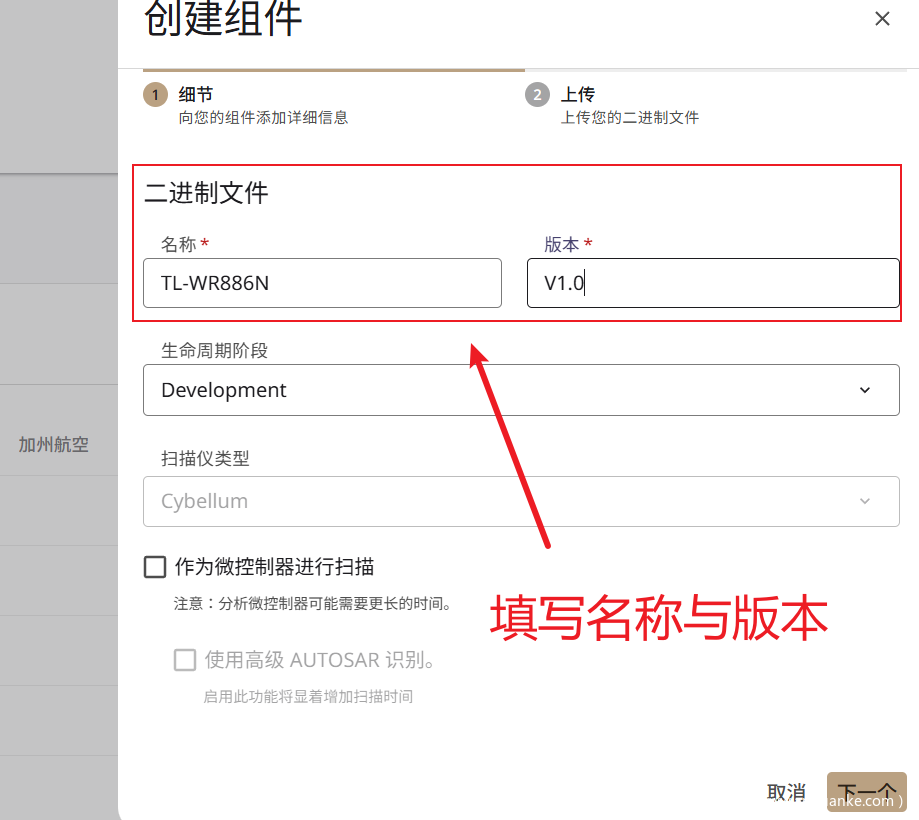919x820 pixels.
Task: Click the chevron arrow in the Cybellum dropdown
Action: [865, 501]
